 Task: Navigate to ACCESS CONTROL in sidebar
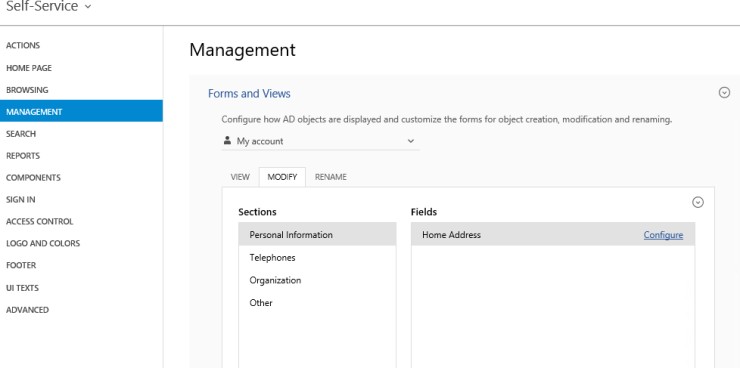tap(40, 221)
